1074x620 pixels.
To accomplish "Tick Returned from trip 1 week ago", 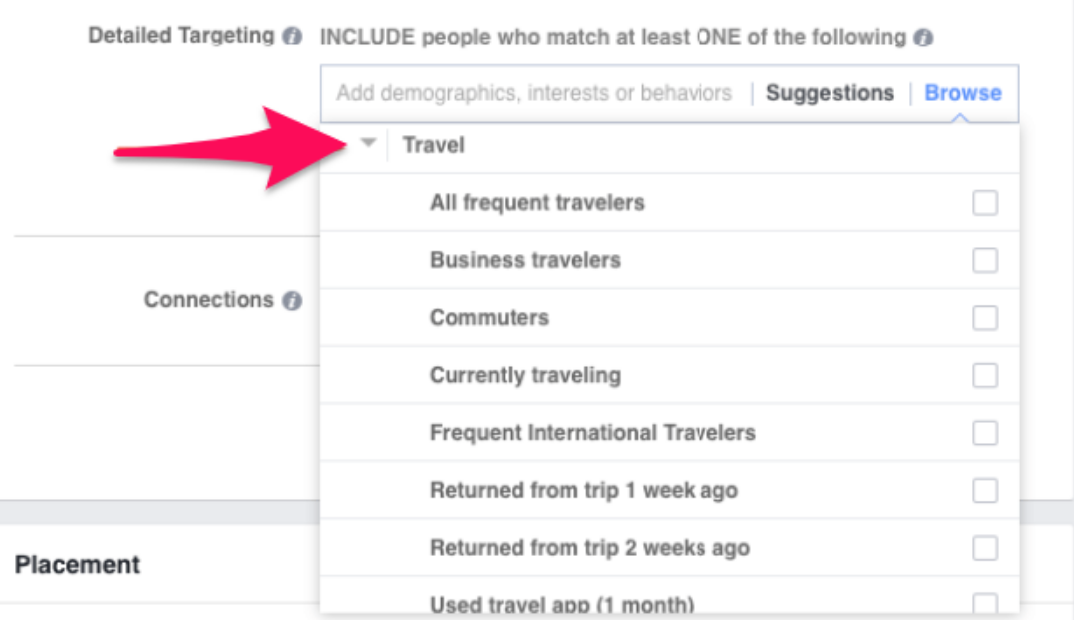I will 984,491.
